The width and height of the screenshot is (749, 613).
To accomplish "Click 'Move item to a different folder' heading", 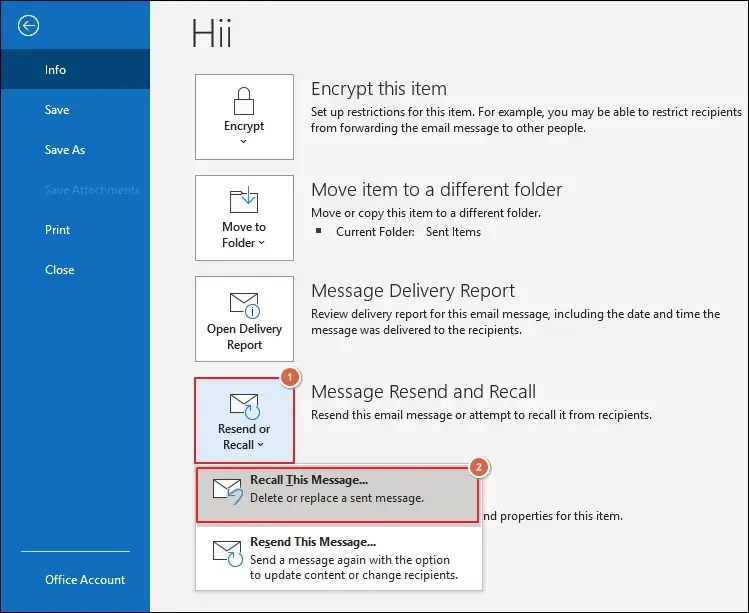I will [x=437, y=190].
